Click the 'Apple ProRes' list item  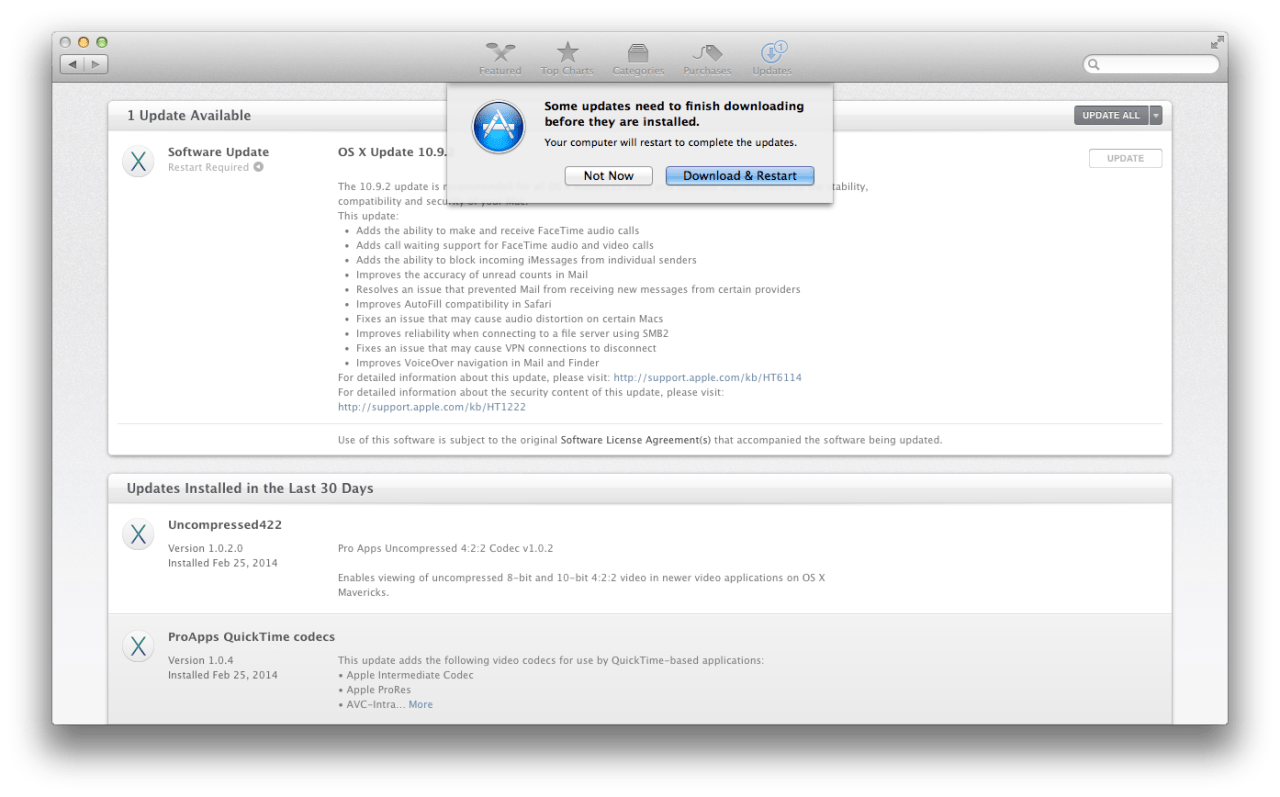click(378, 690)
